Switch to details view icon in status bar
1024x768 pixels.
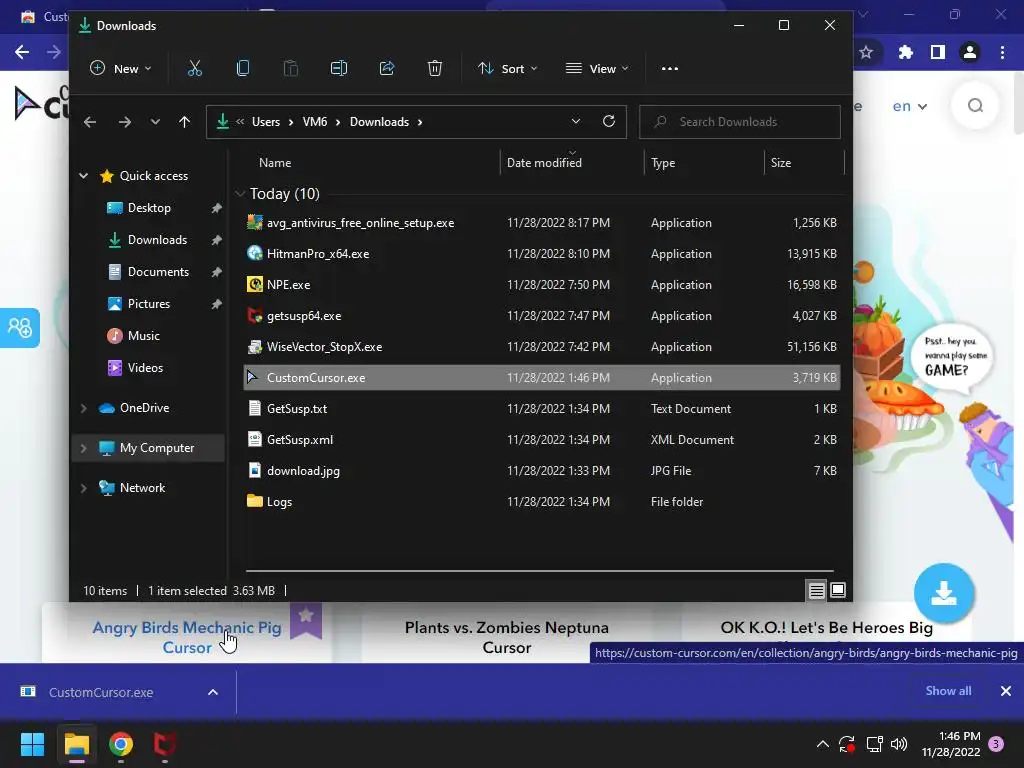point(816,591)
